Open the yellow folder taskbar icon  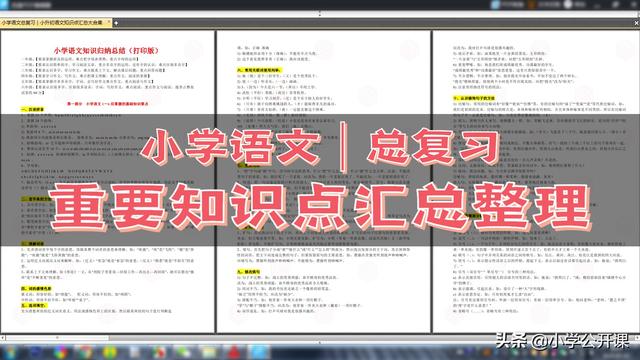(208, 352)
